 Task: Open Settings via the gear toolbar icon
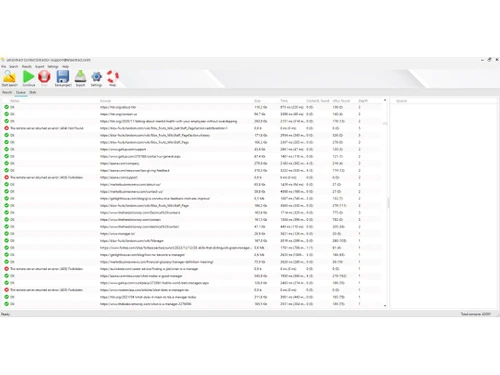[96, 77]
